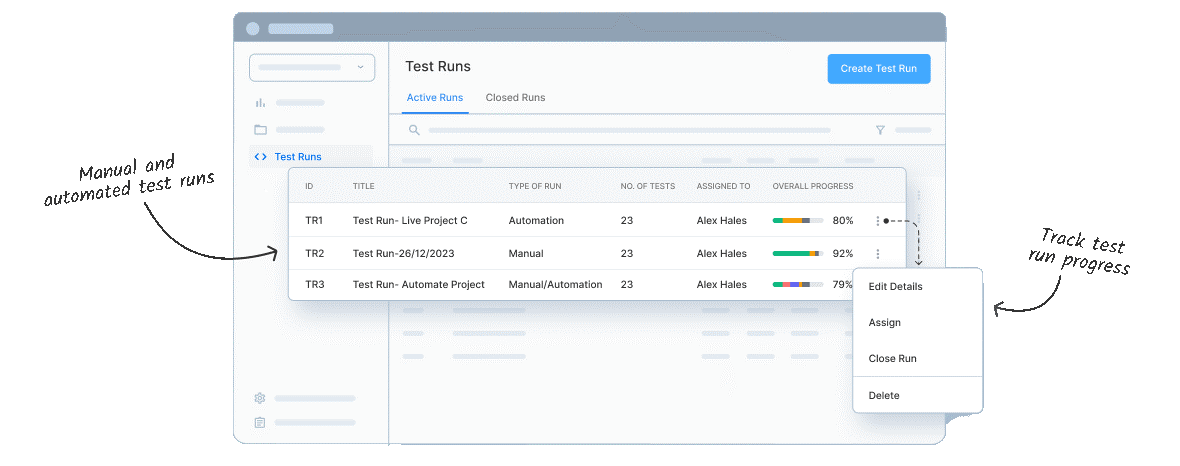Open Test Run- Automate Project

coord(418,285)
